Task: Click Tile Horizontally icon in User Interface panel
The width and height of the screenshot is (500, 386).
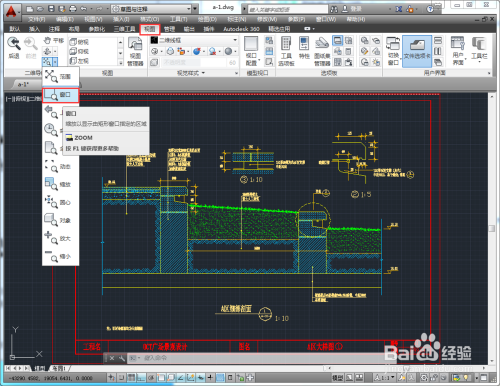Action: 438,40
